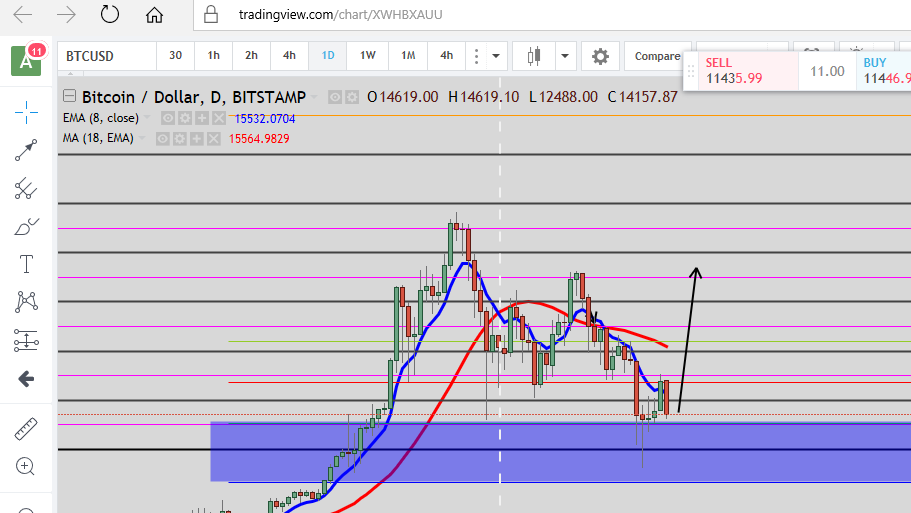Grab the trading panel drag handle
The image size is (911, 513).
[x=691, y=71]
